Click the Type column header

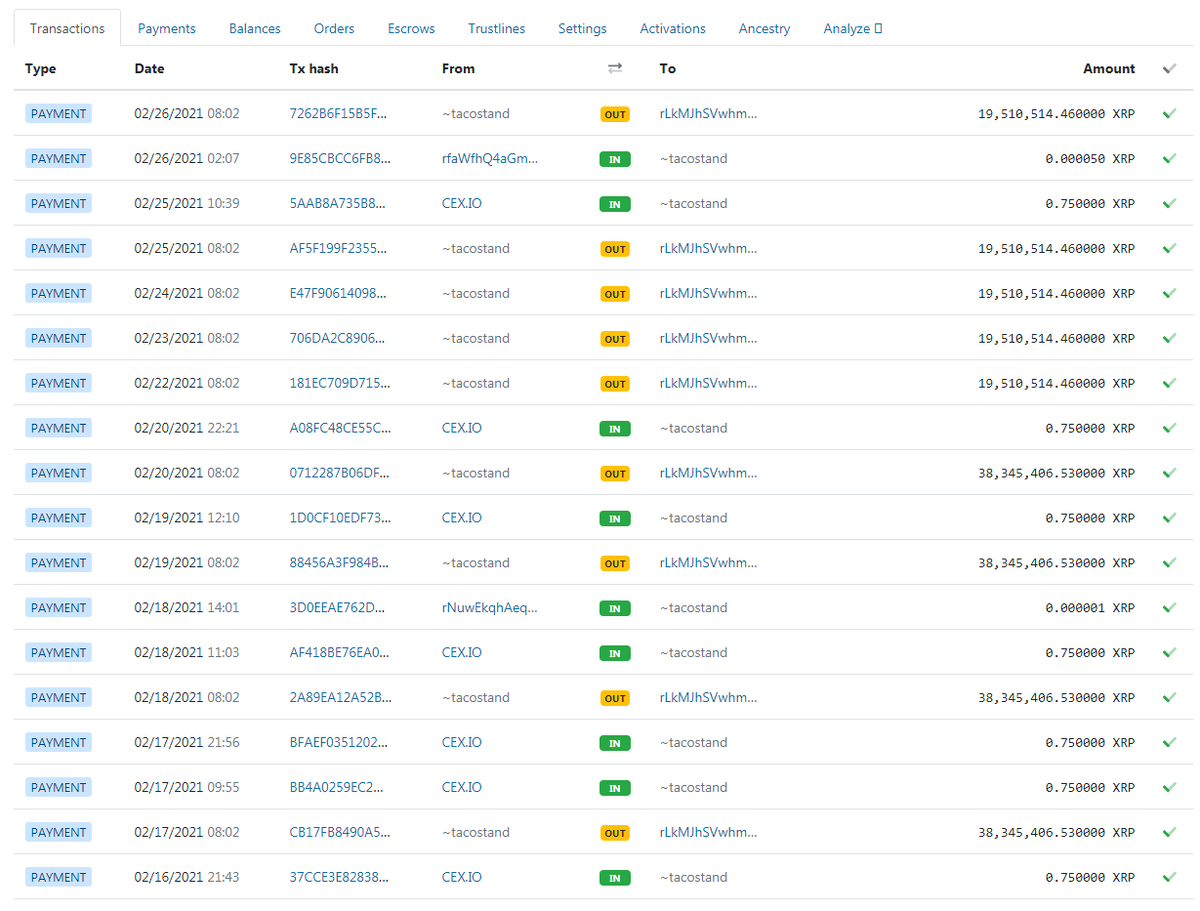pyautogui.click(x=41, y=69)
